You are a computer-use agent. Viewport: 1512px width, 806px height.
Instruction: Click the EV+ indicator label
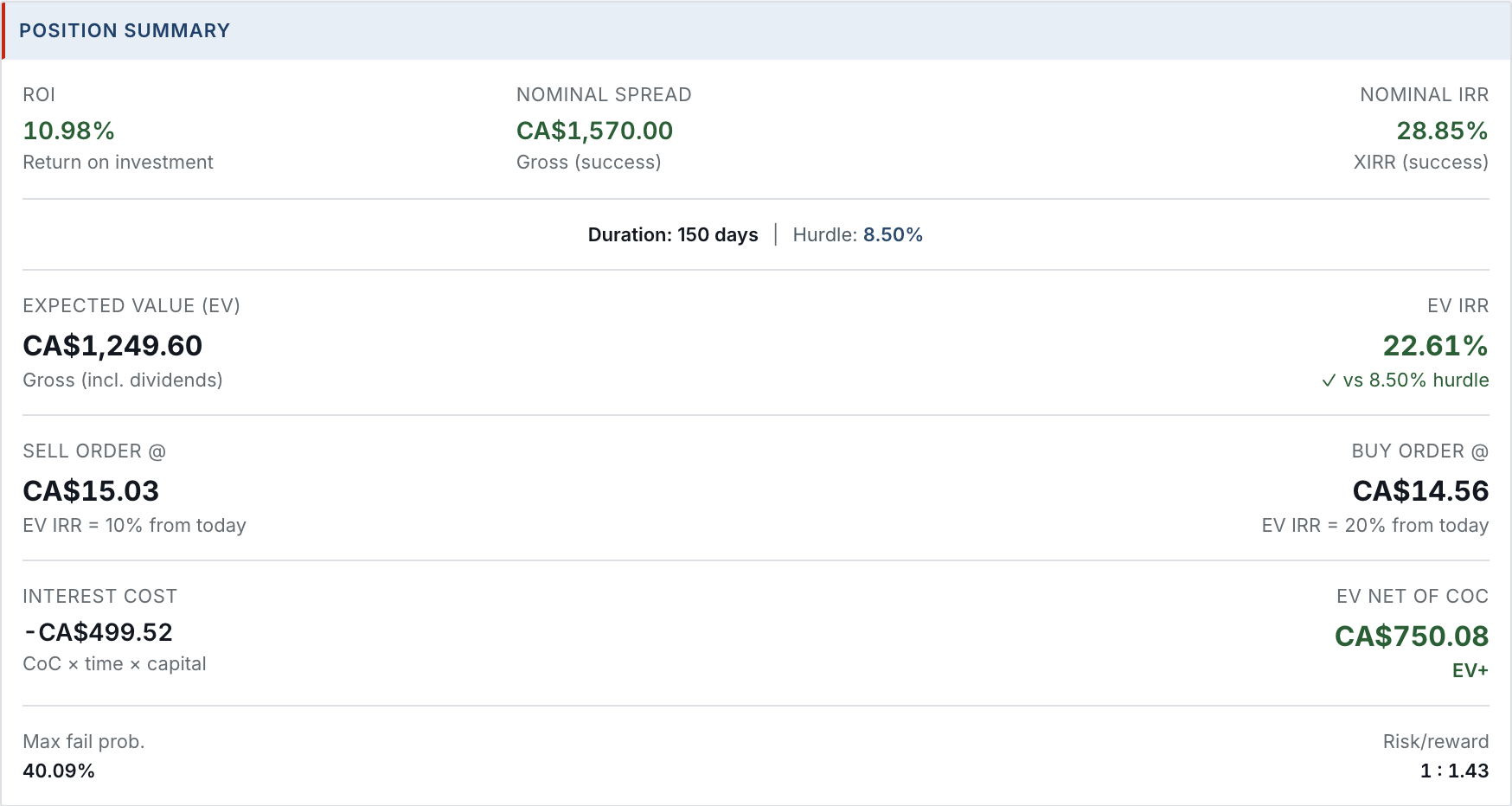[1470, 671]
